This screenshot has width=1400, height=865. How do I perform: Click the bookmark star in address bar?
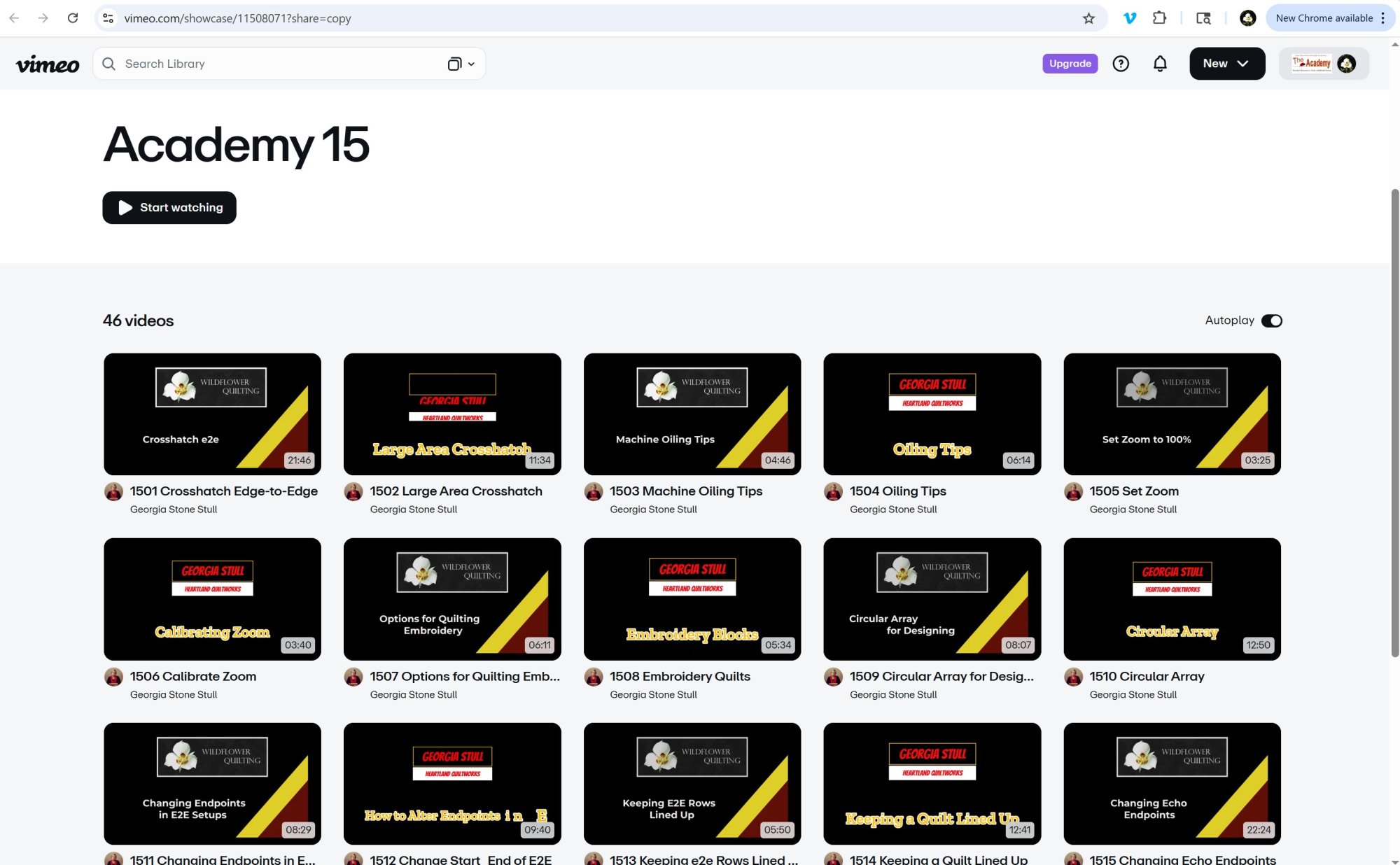(x=1088, y=18)
